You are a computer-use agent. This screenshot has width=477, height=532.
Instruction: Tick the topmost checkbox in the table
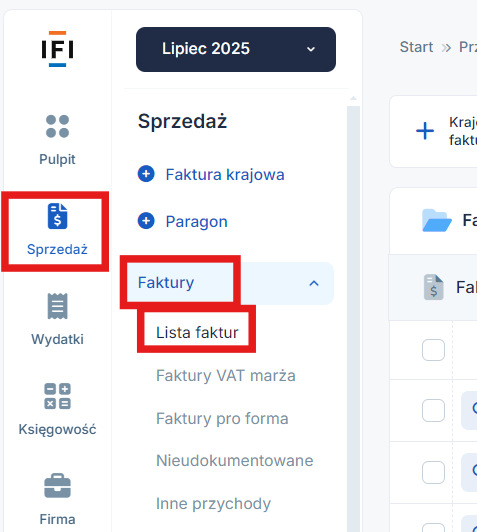point(433,350)
